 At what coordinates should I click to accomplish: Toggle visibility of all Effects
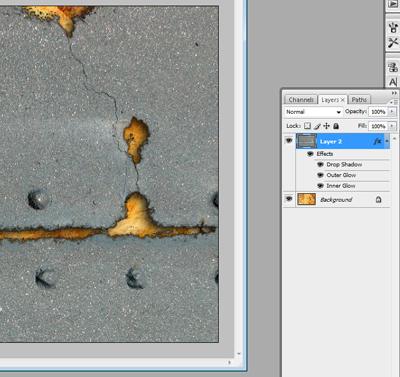point(310,154)
